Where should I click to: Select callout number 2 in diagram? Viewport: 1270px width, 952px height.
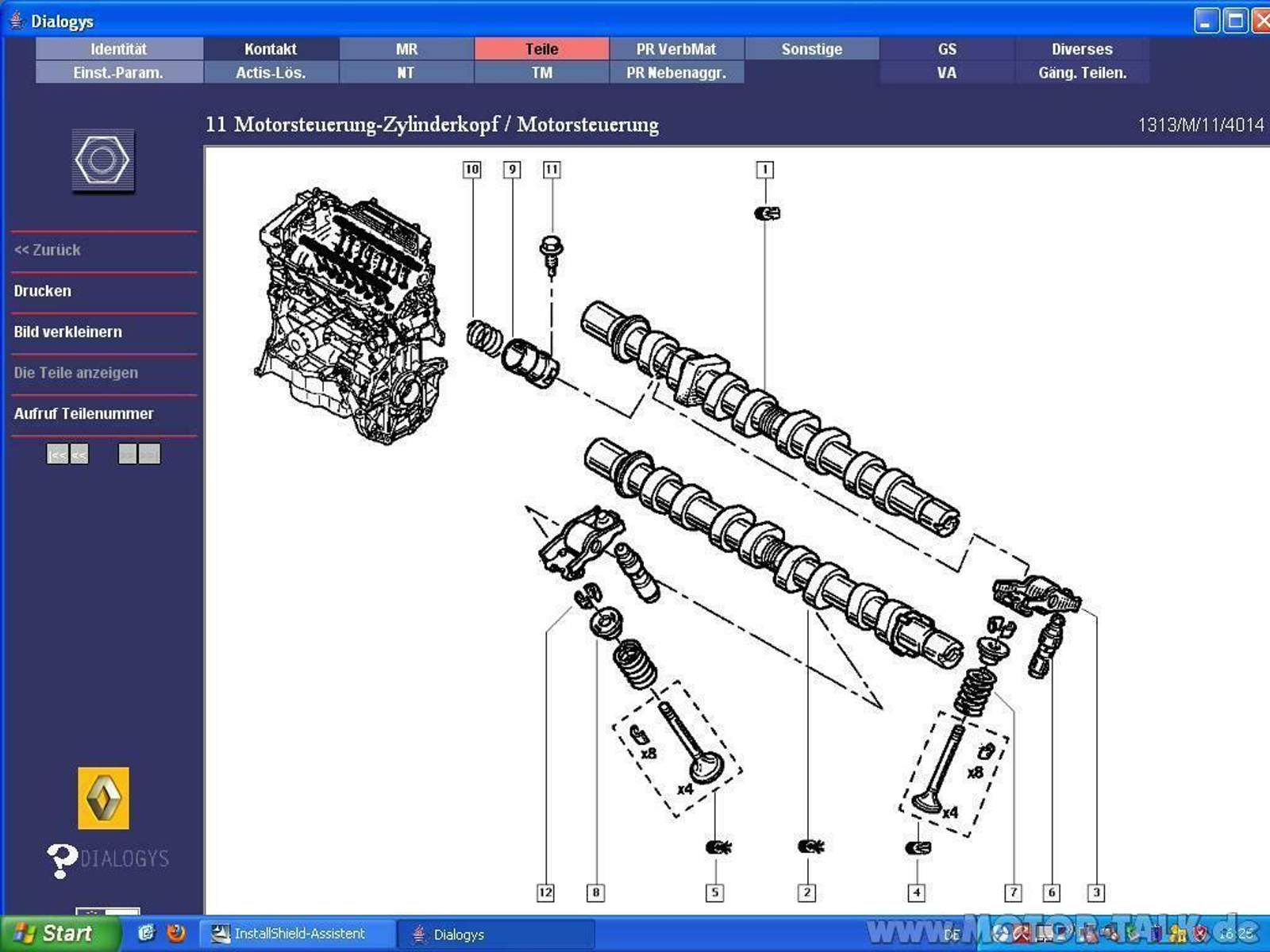click(806, 892)
